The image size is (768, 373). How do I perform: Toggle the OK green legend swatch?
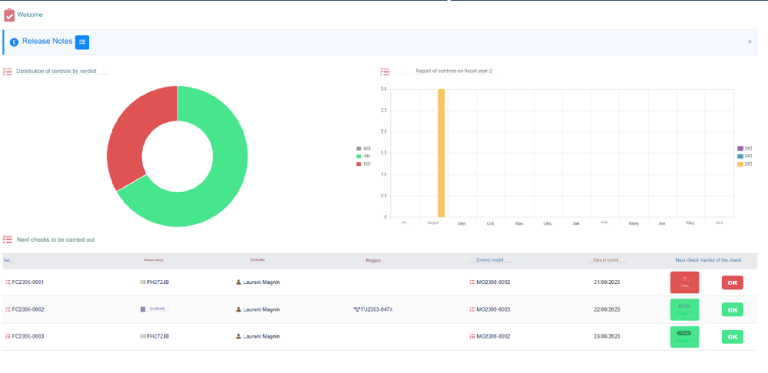(359, 156)
